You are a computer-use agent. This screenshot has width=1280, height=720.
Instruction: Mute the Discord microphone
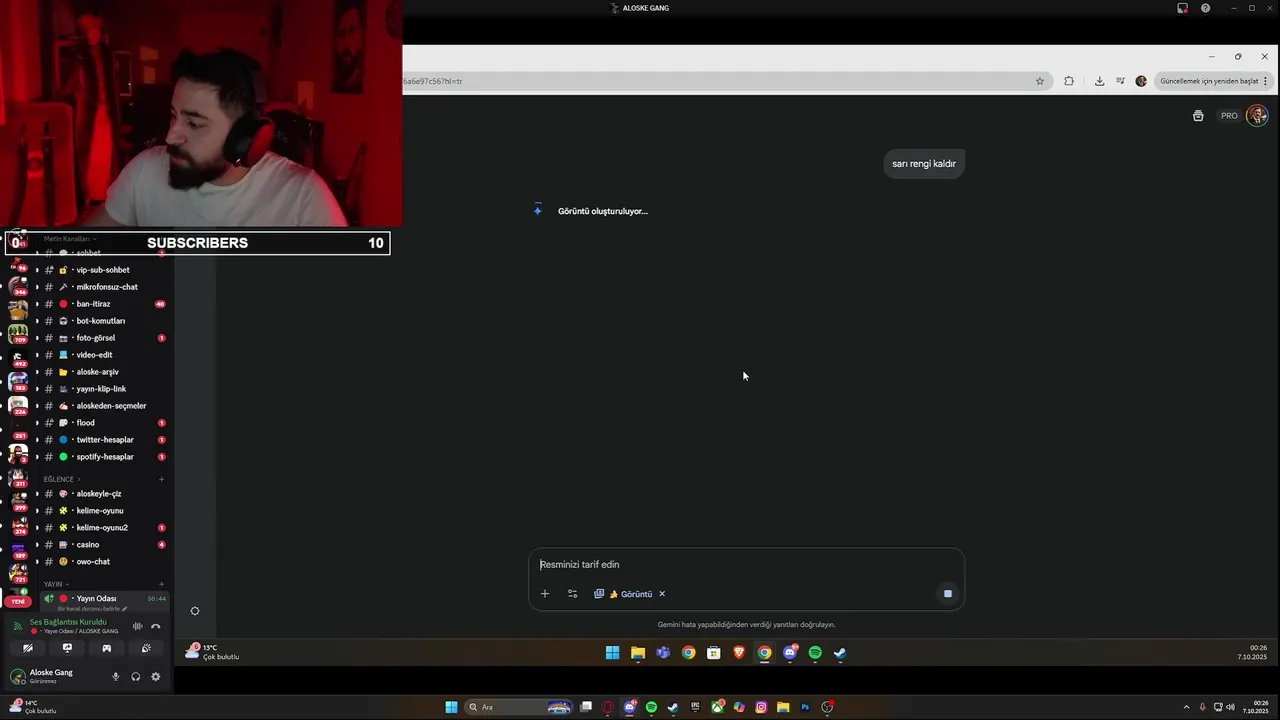pos(115,677)
